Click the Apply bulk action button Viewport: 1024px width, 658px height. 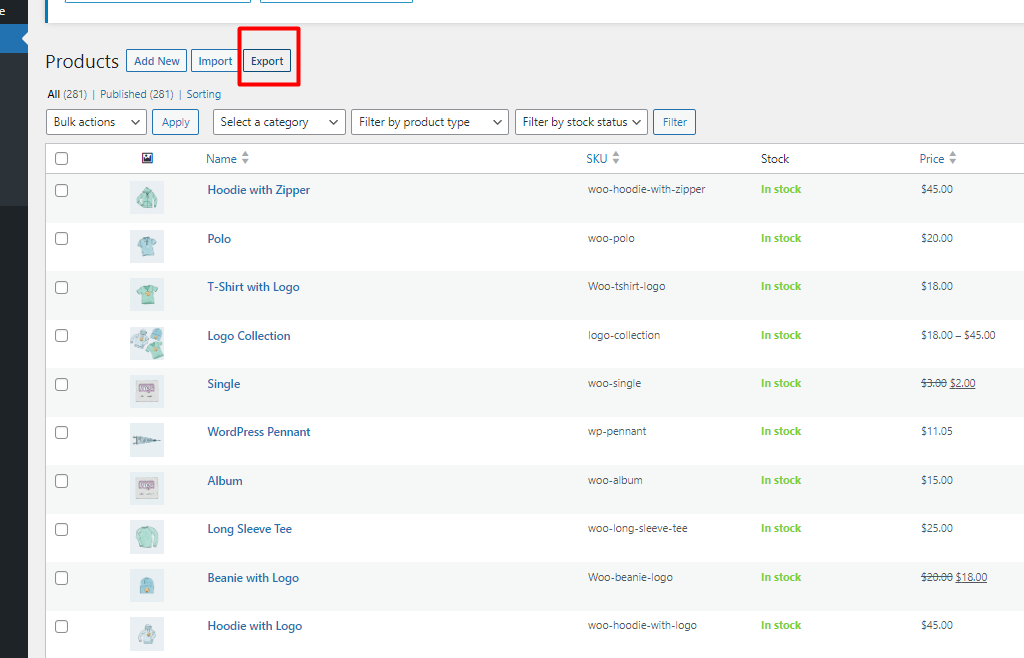(176, 122)
